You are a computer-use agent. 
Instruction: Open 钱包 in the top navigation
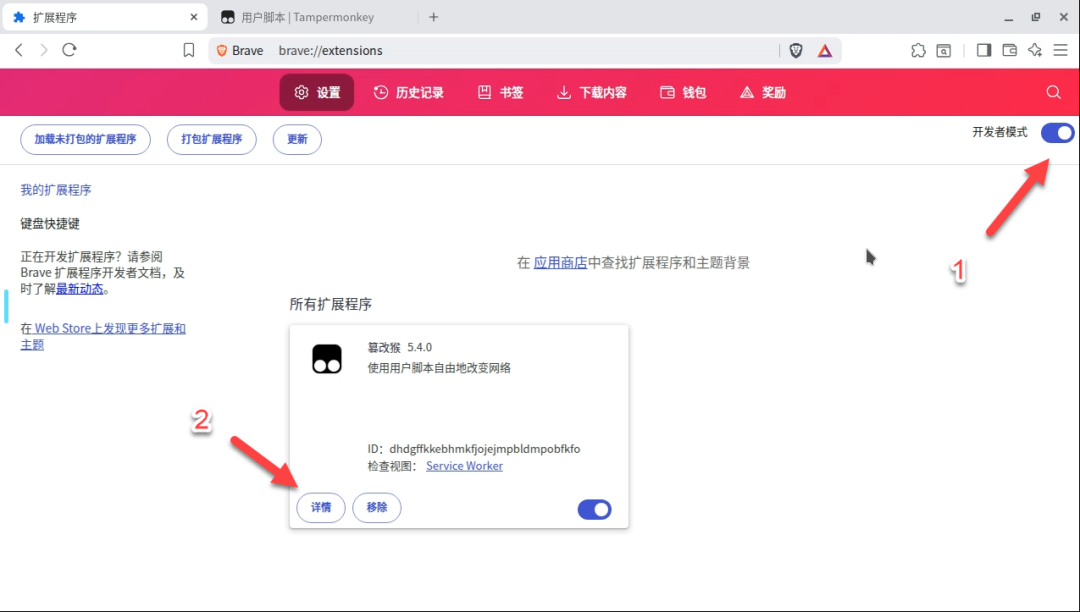pyautogui.click(x=683, y=92)
